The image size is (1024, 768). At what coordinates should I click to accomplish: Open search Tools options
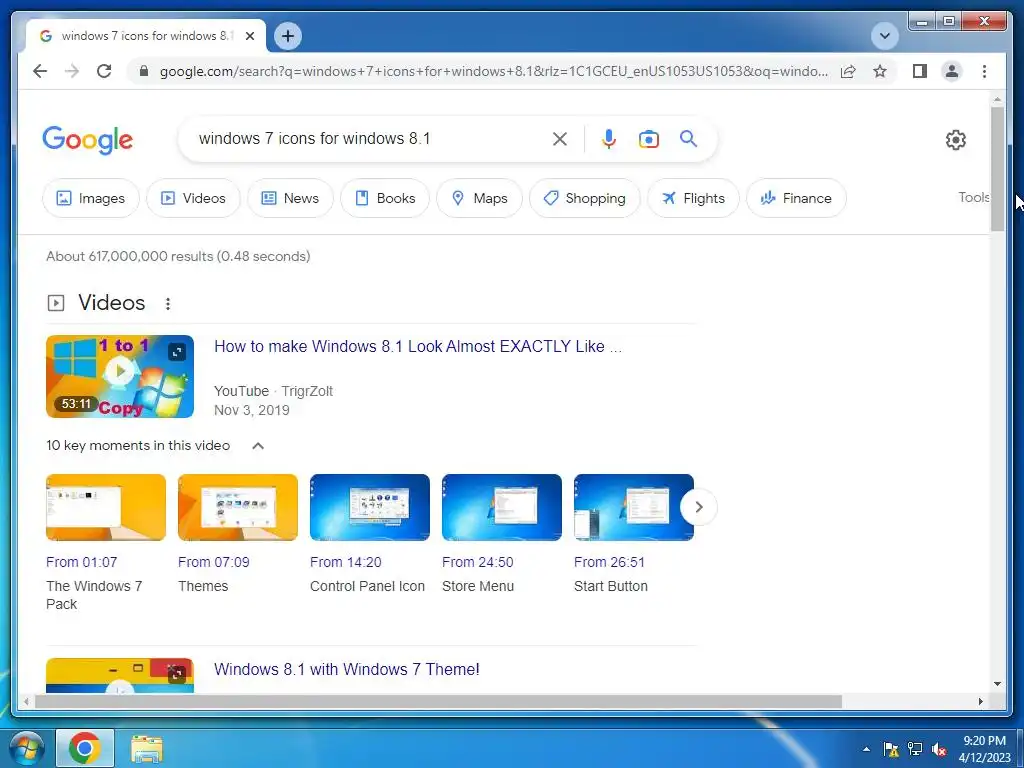(x=973, y=197)
